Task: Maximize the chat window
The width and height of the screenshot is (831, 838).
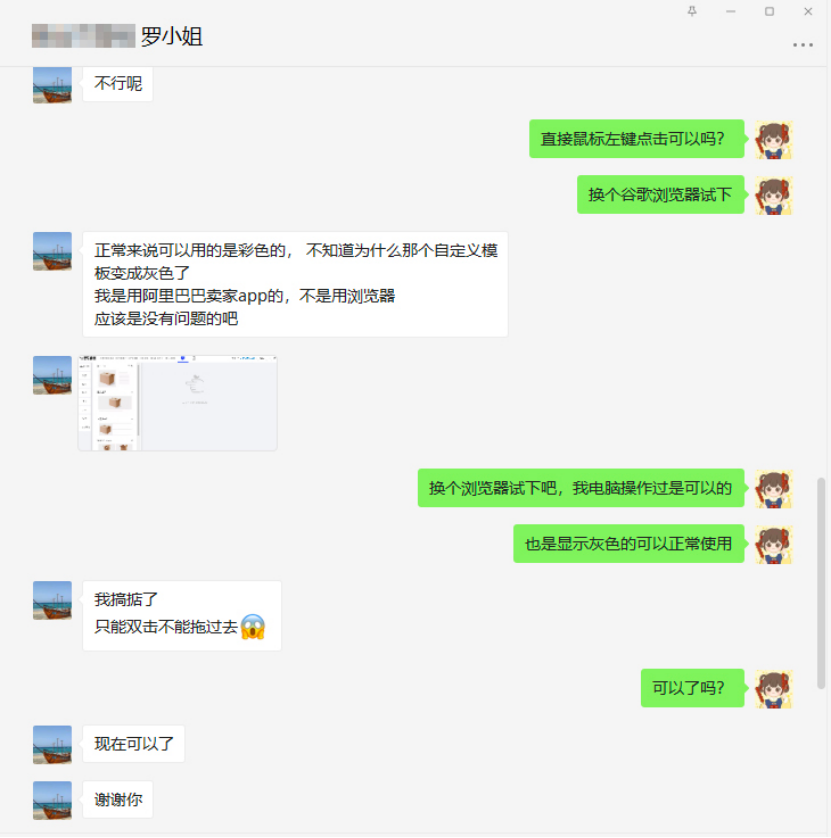Action: (x=769, y=11)
